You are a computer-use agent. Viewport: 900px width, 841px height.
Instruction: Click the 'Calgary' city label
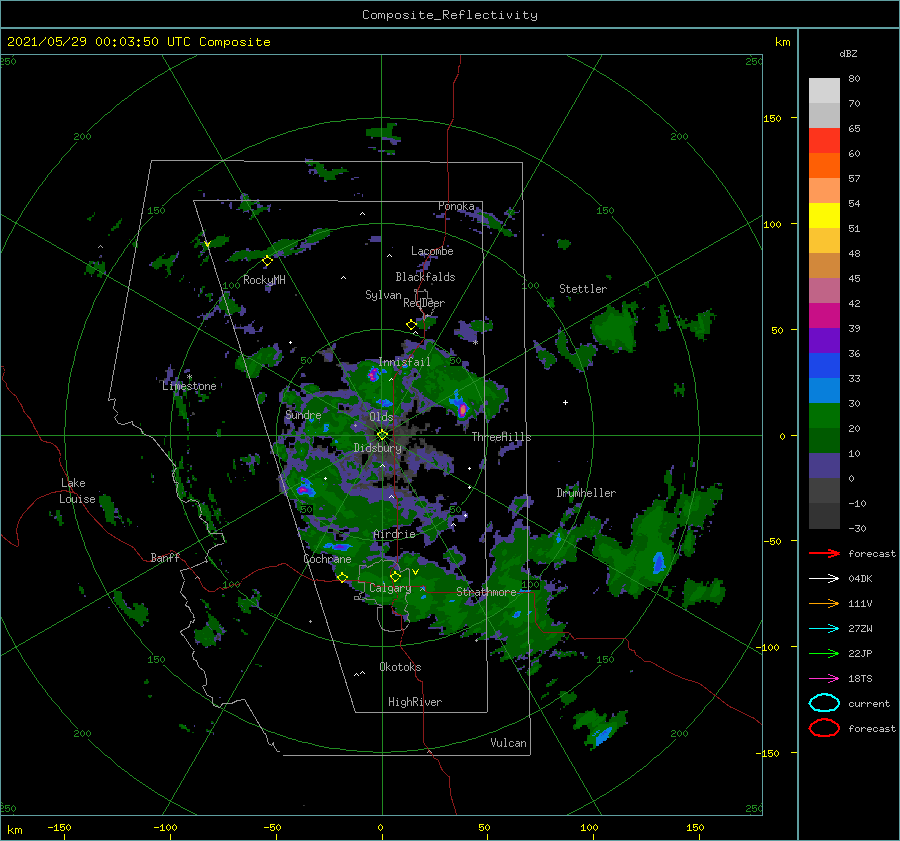pyautogui.click(x=390, y=588)
